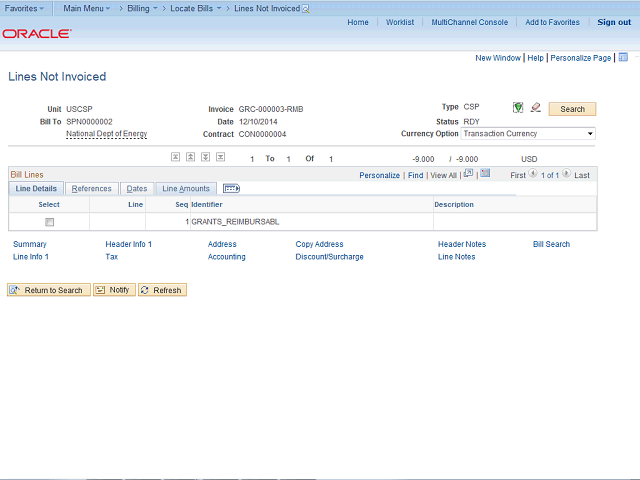The height and width of the screenshot is (480, 640).
Task: Click Find in Bill Lines header
Action: click(416, 175)
